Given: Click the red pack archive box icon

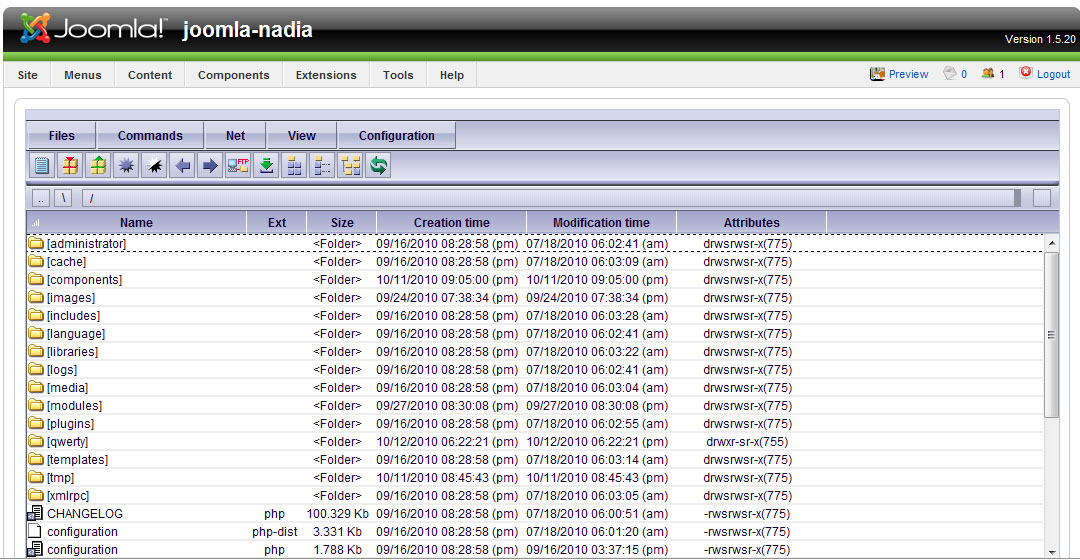Looking at the screenshot, I should click(x=70, y=166).
